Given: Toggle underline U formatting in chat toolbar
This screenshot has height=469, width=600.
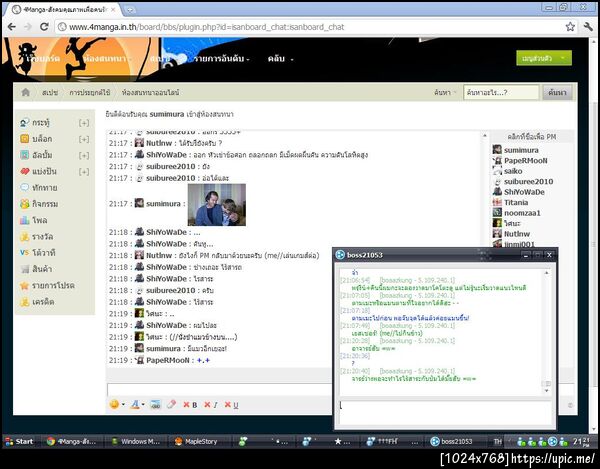Looking at the screenshot, I should (x=231, y=405).
